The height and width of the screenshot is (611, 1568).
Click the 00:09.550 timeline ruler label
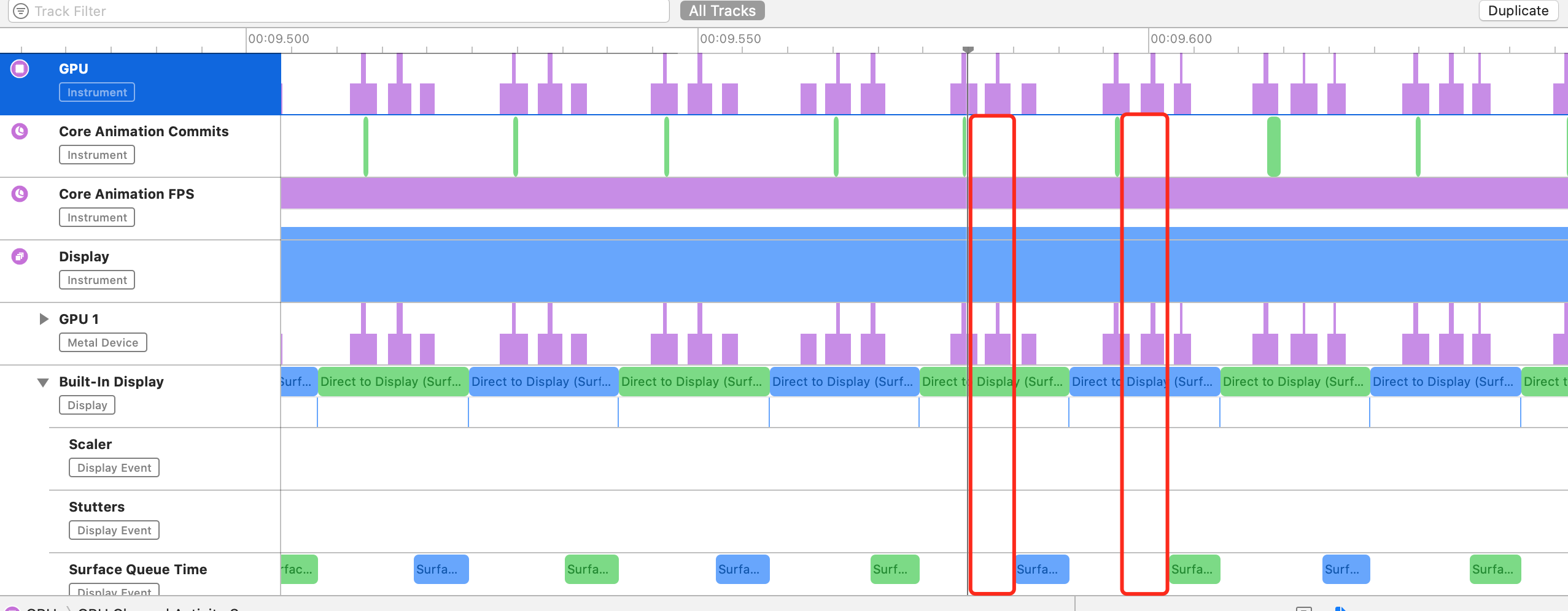(731, 39)
